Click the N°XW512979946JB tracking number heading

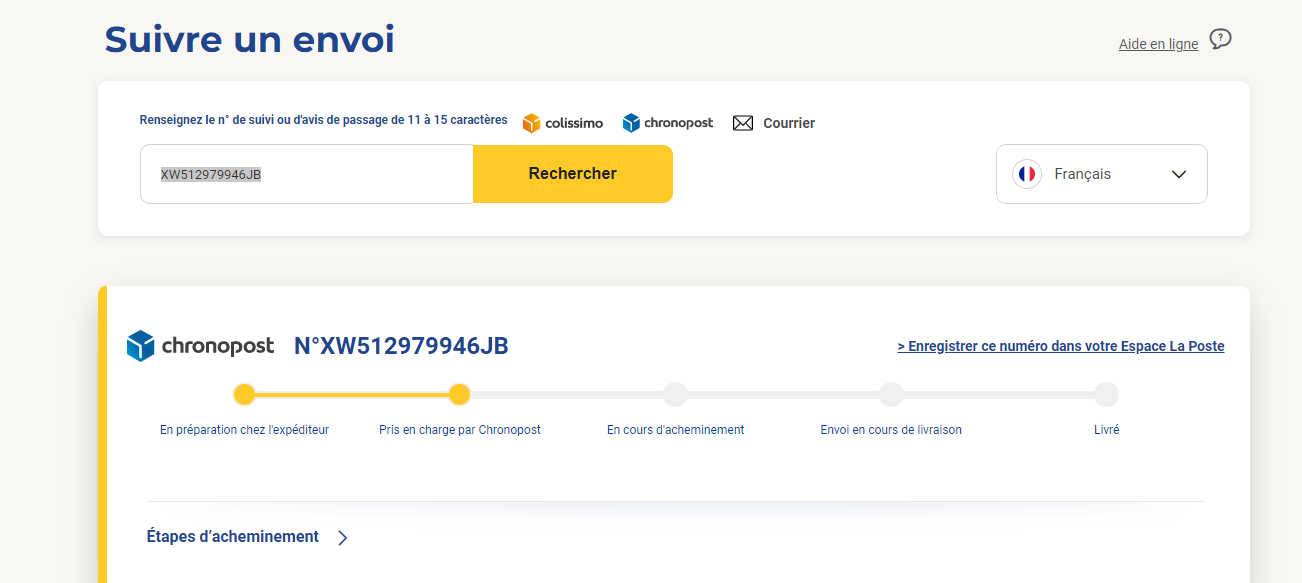pyautogui.click(x=401, y=346)
